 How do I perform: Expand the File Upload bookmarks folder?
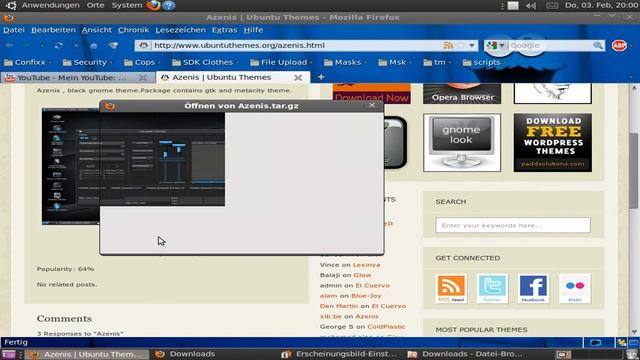click(281, 62)
